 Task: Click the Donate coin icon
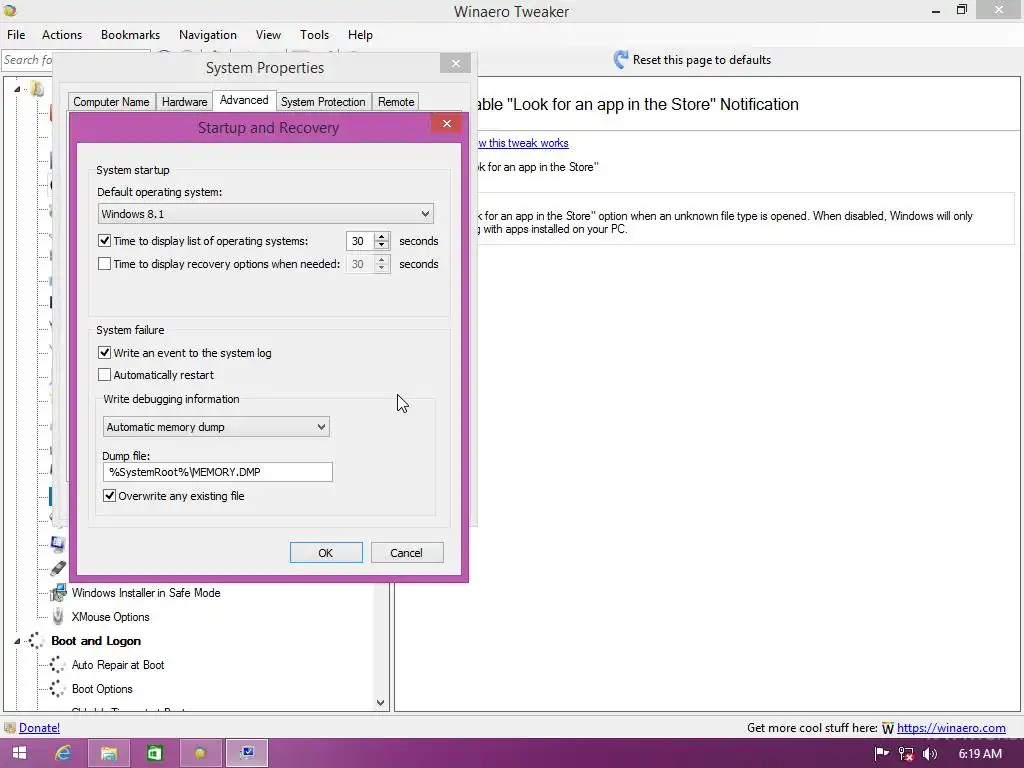tap(10, 728)
